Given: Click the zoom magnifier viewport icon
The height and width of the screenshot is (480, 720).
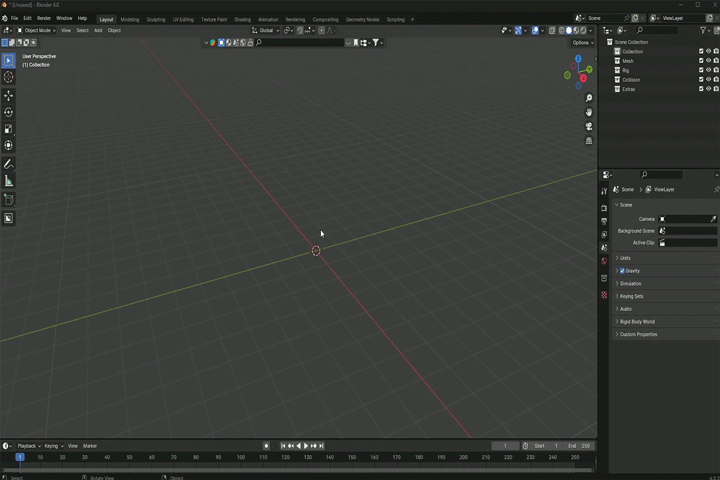Looking at the screenshot, I should tap(589, 98).
